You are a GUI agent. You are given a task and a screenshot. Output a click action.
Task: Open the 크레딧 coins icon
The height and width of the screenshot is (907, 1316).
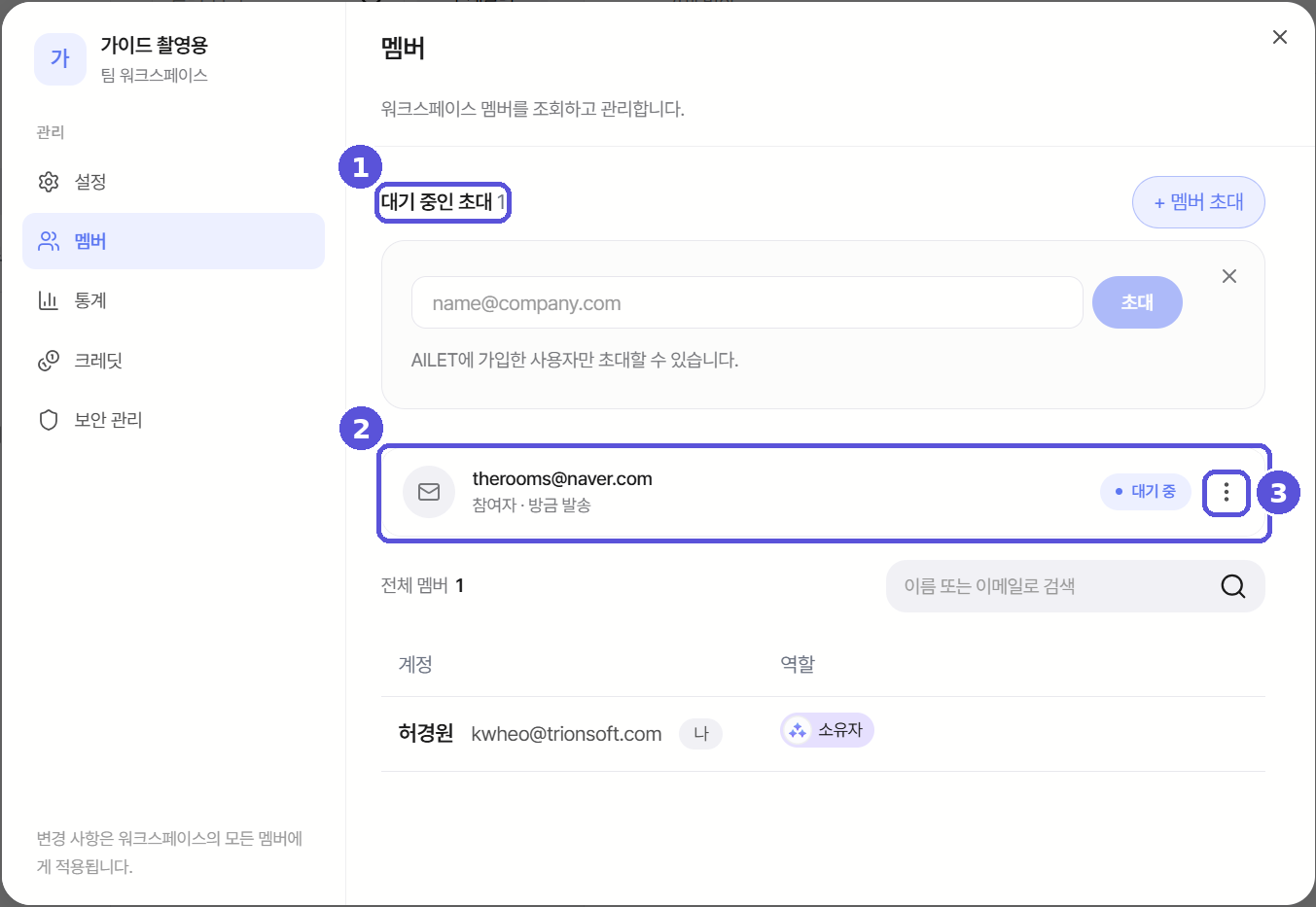(x=49, y=361)
